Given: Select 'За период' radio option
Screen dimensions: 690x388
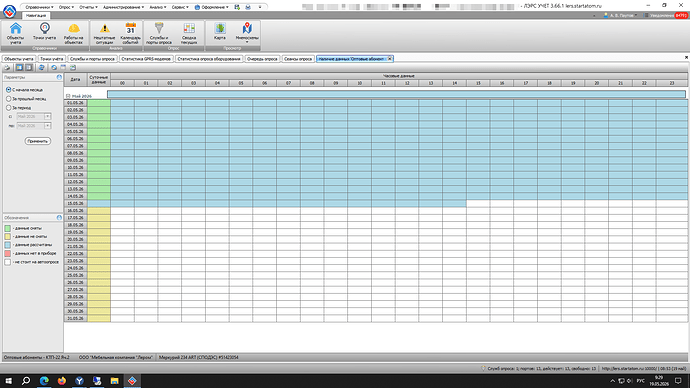Looking at the screenshot, I should [x=8, y=107].
